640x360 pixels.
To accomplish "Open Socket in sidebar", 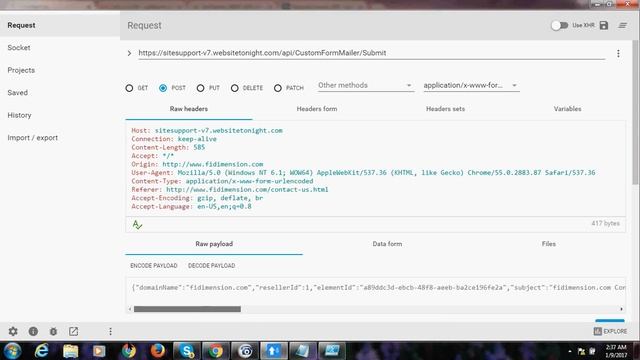I will click(x=60, y=48).
